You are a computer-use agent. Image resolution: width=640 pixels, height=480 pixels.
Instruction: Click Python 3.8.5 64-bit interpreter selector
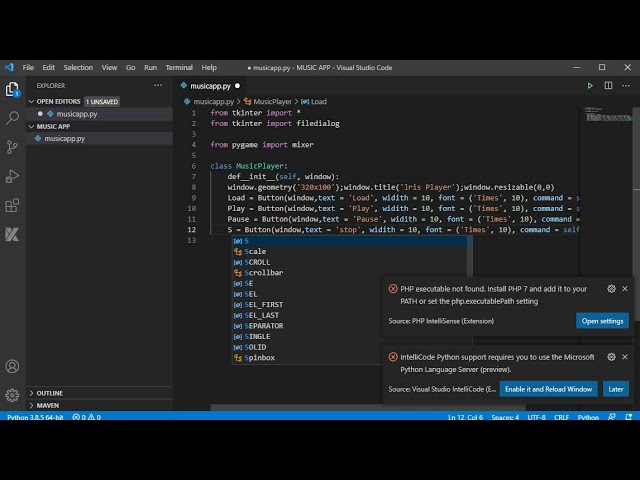tap(35, 417)
